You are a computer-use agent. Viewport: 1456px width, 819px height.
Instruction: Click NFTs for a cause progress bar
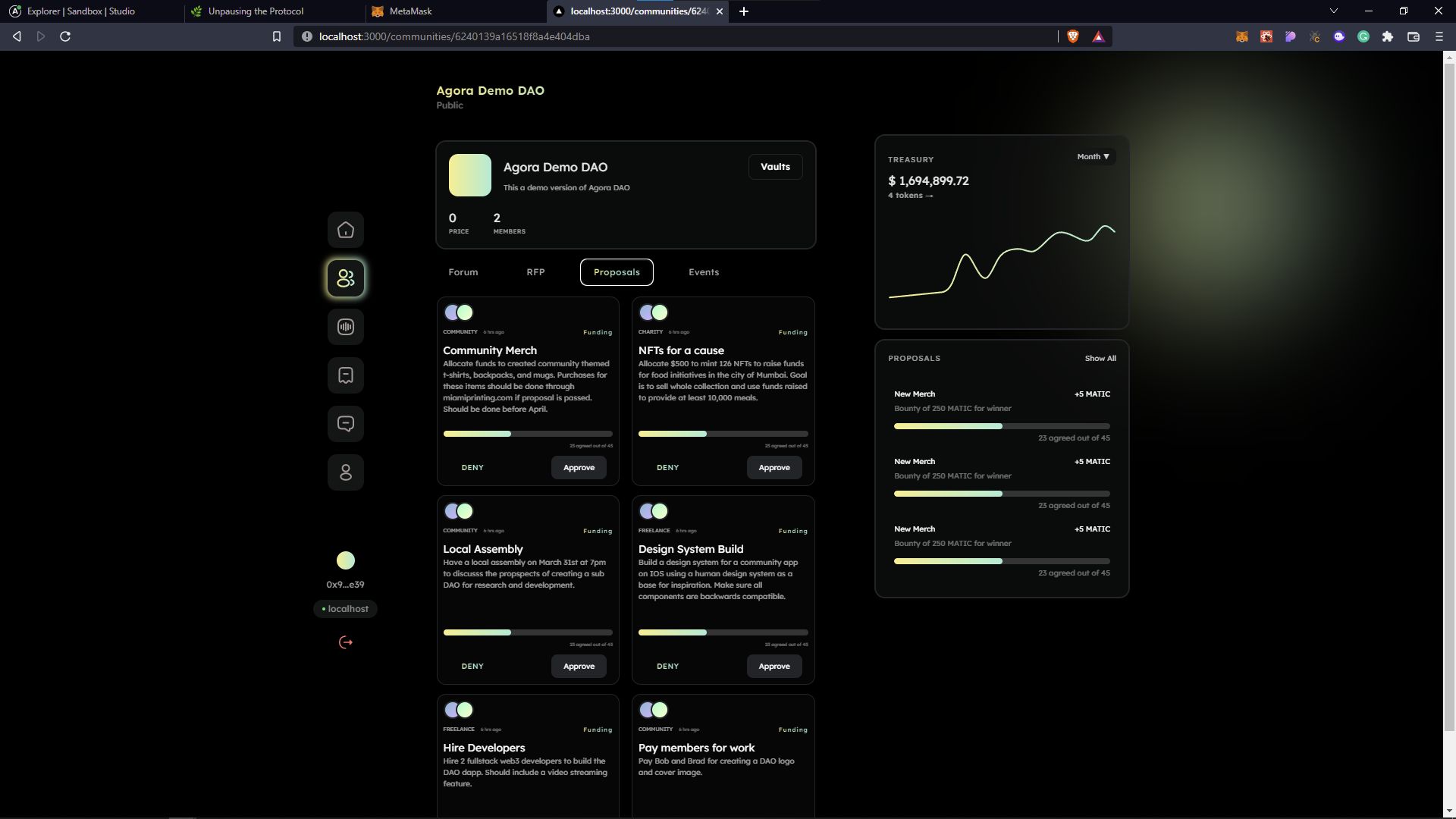723,434
